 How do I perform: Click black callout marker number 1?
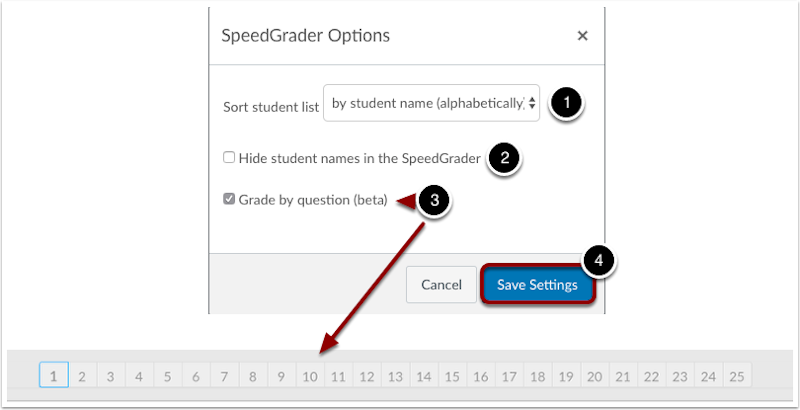567,102
